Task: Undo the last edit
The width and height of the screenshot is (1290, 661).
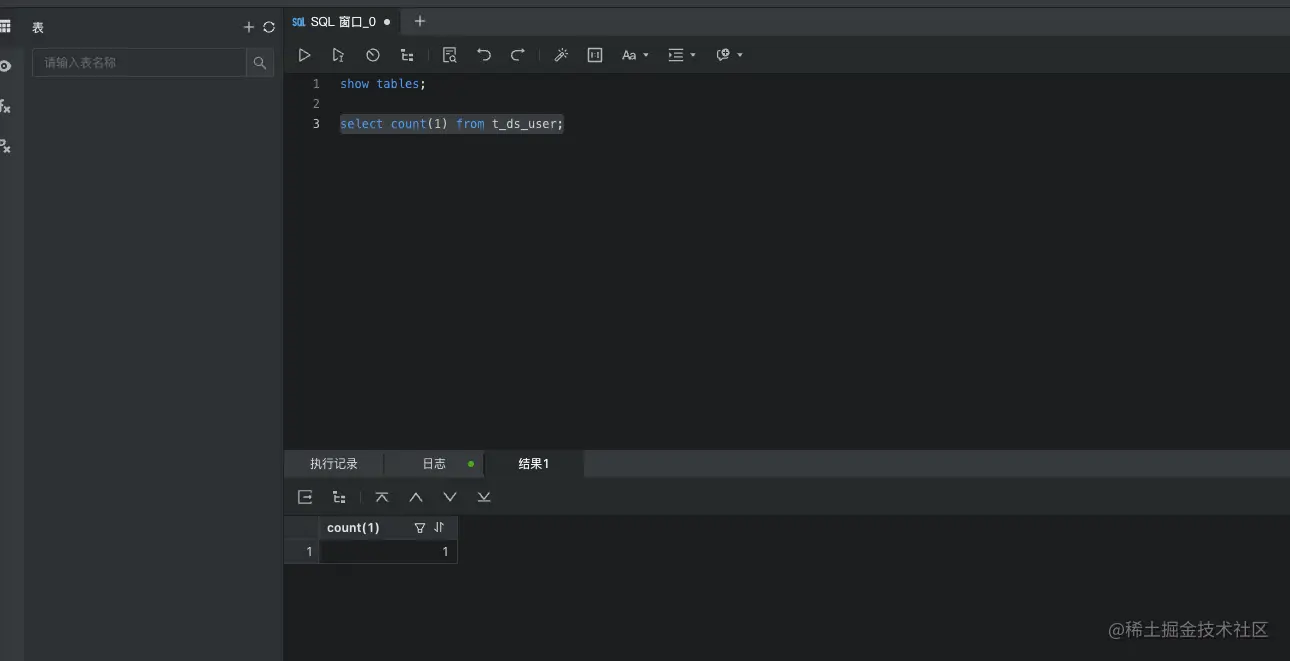Action: tap(484, 55)
